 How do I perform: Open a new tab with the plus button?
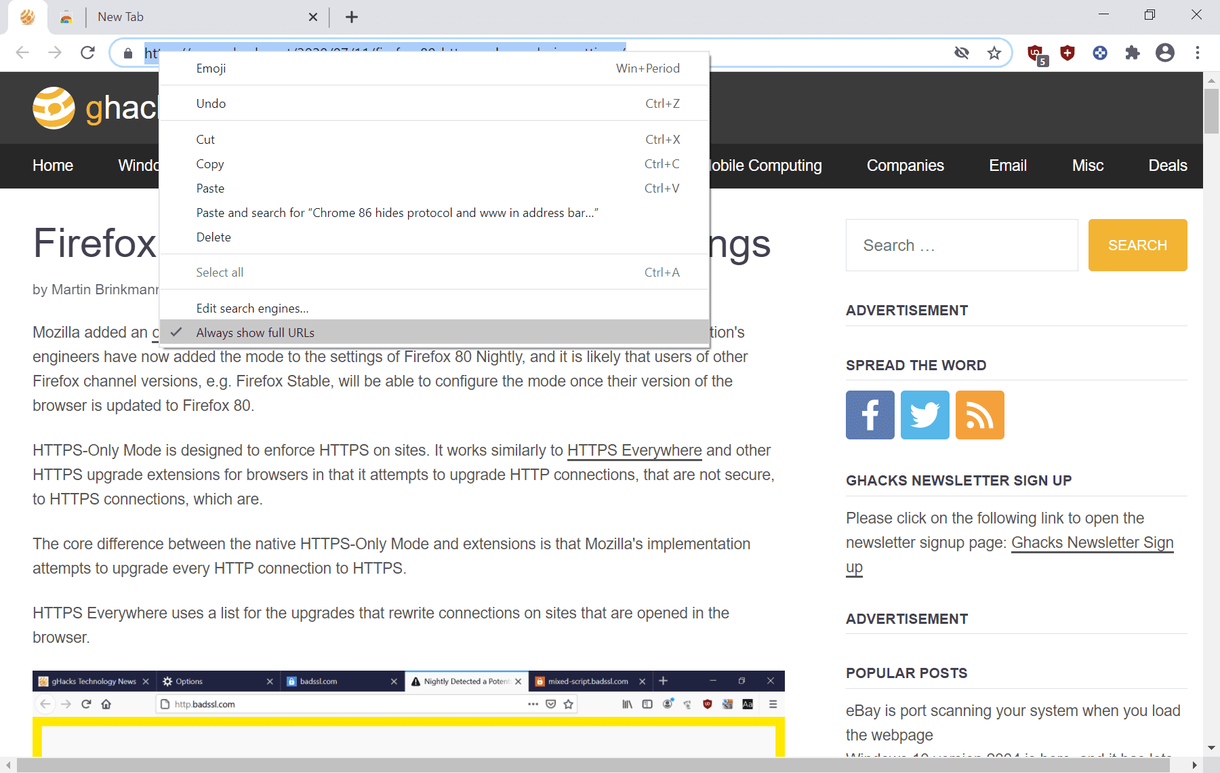click(352, 17)
